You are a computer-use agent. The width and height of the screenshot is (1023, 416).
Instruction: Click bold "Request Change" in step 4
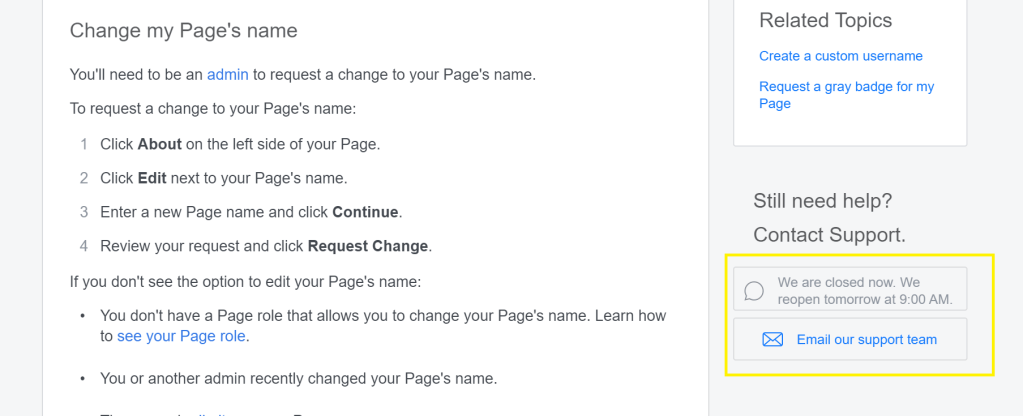[x=368, y=246]
